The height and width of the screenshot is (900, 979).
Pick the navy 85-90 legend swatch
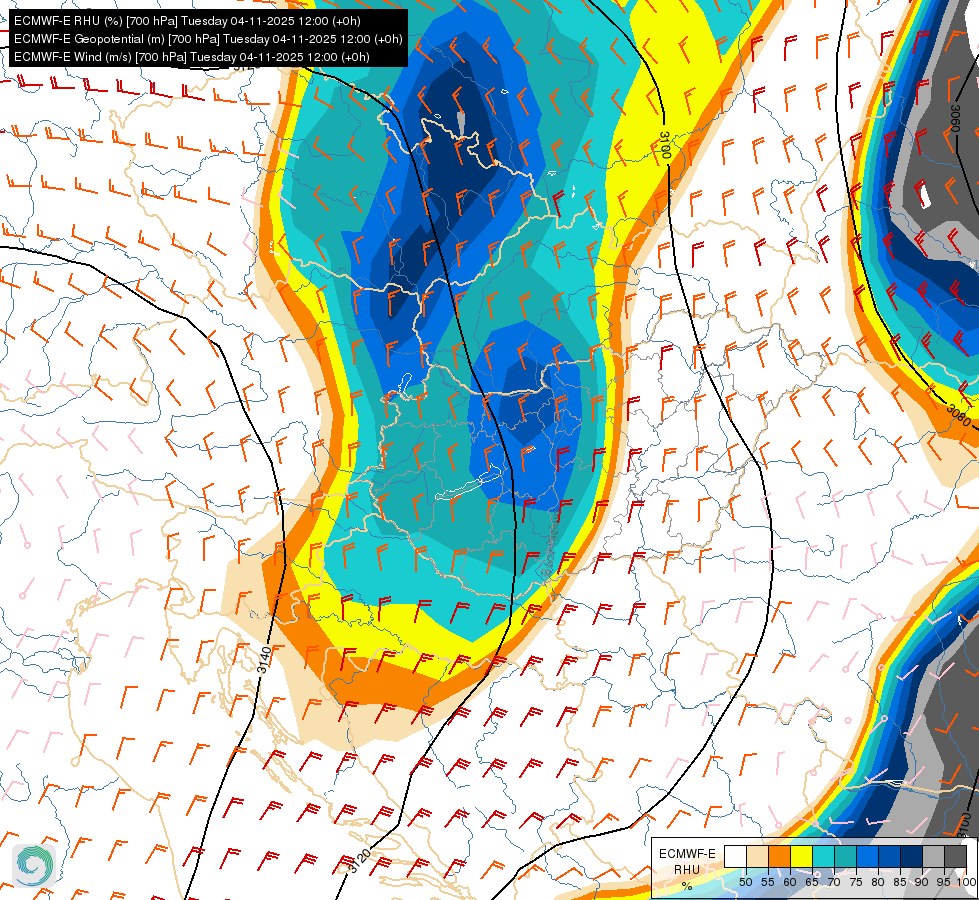912,856
